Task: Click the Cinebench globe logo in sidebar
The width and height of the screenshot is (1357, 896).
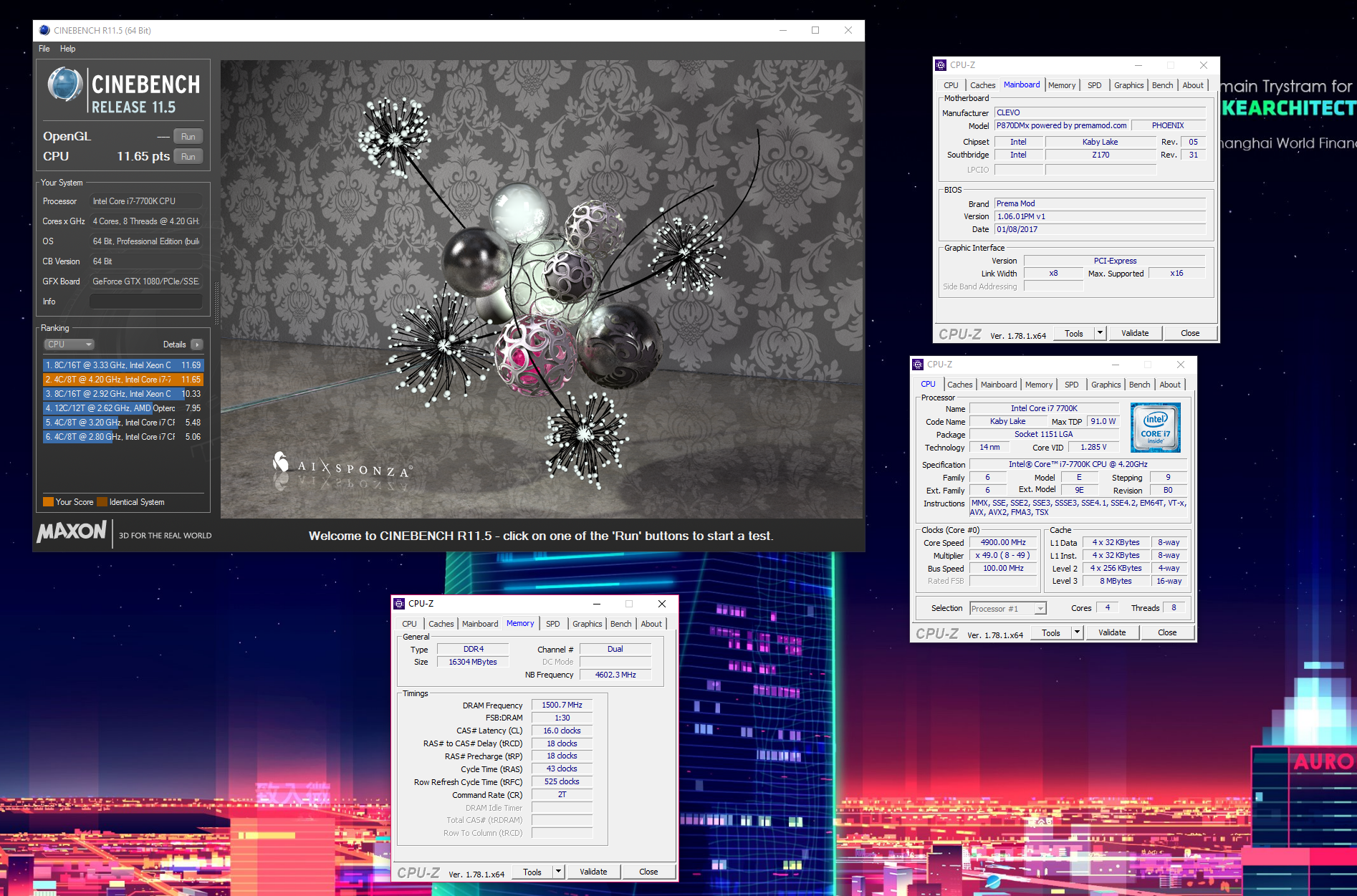Action: 65,85
